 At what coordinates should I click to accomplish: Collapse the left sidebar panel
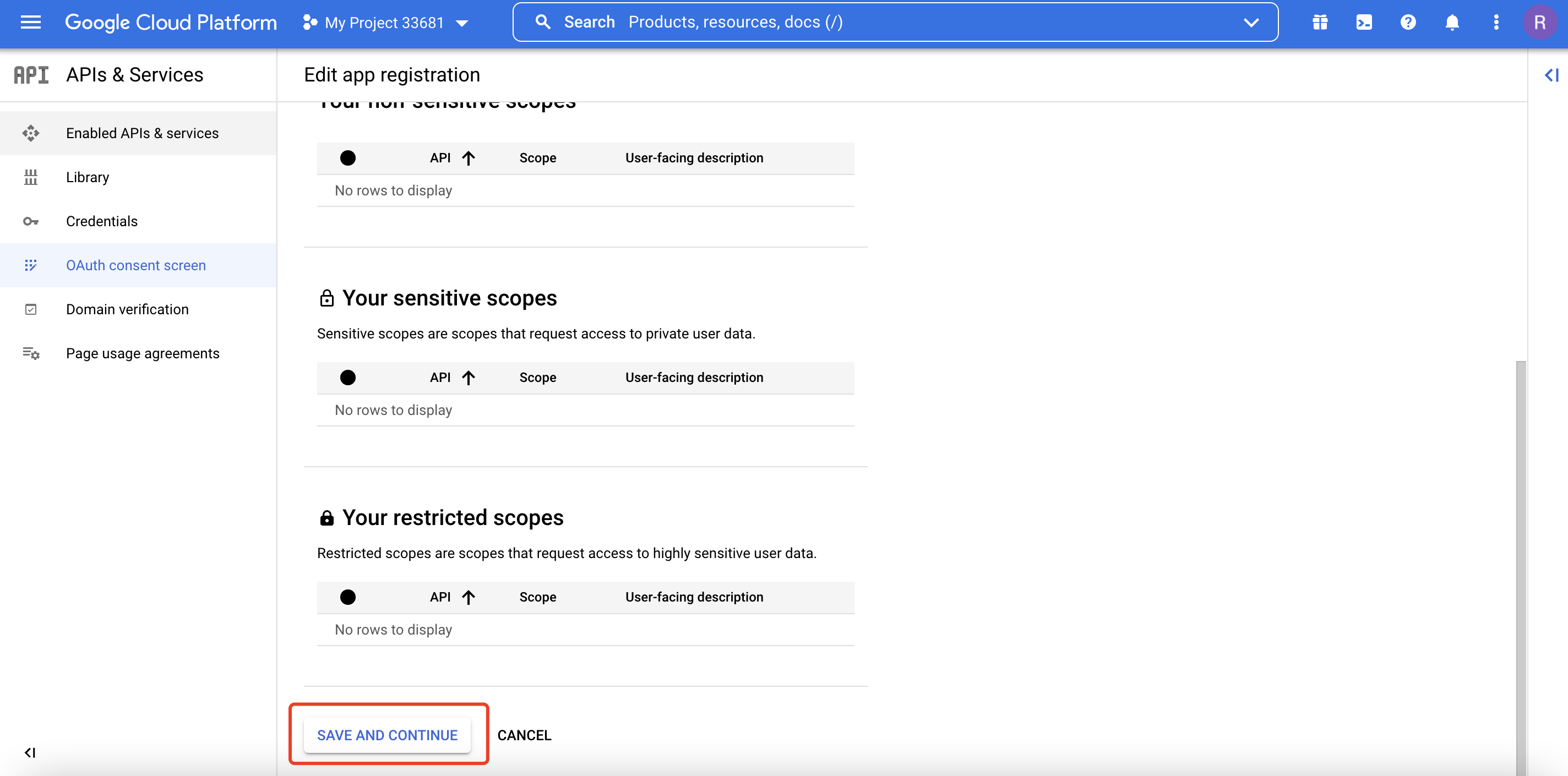tap(30, 753)
